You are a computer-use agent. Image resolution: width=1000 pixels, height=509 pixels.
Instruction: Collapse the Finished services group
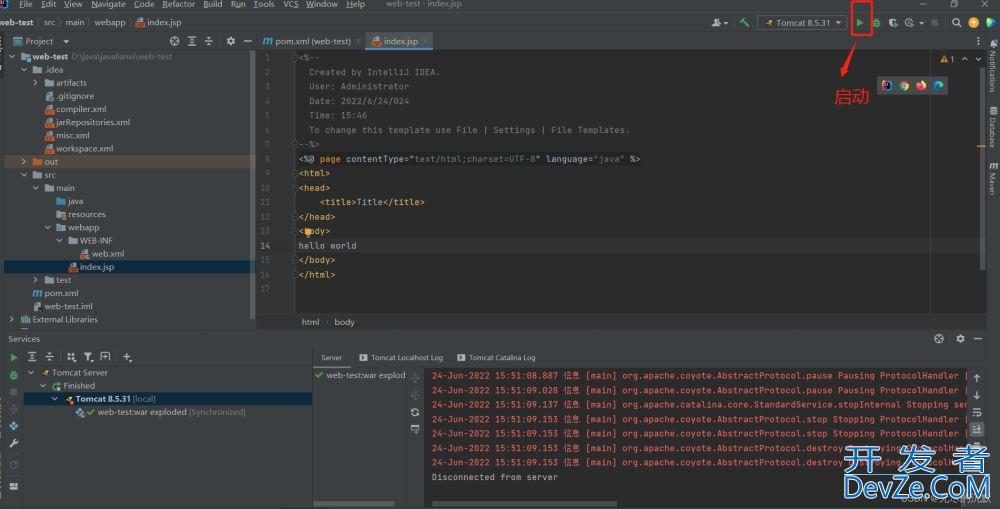point(43,386)
